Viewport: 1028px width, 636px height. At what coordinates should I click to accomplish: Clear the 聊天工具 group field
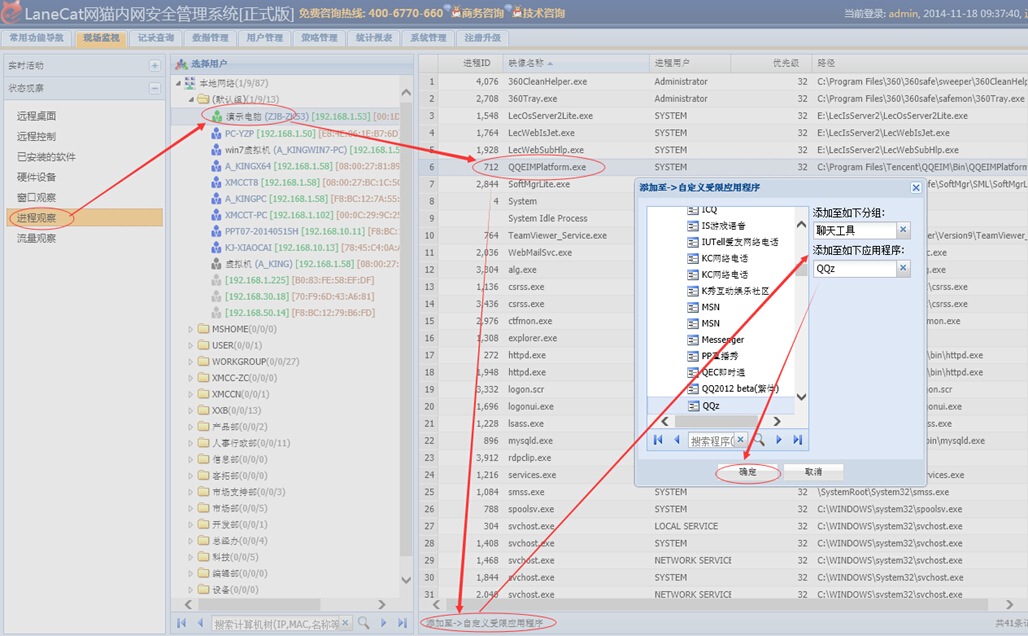(x=902, y=231)
